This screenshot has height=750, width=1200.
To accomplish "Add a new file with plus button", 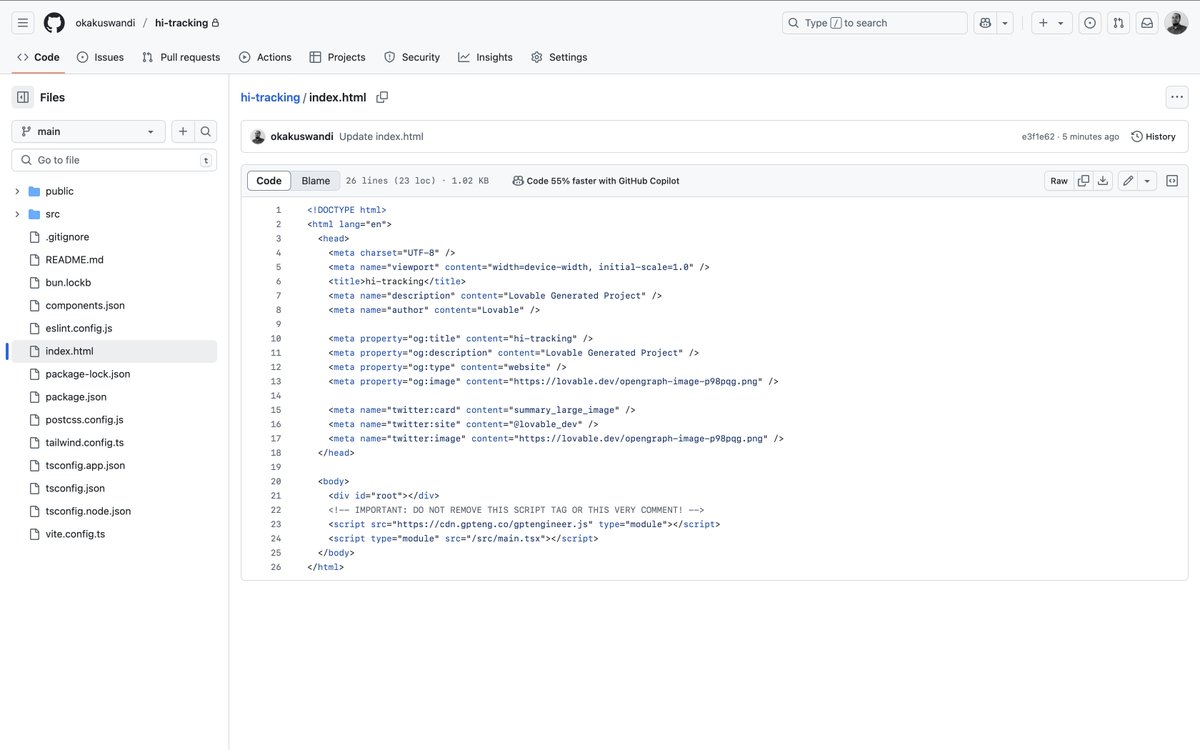I will point(183,131).
